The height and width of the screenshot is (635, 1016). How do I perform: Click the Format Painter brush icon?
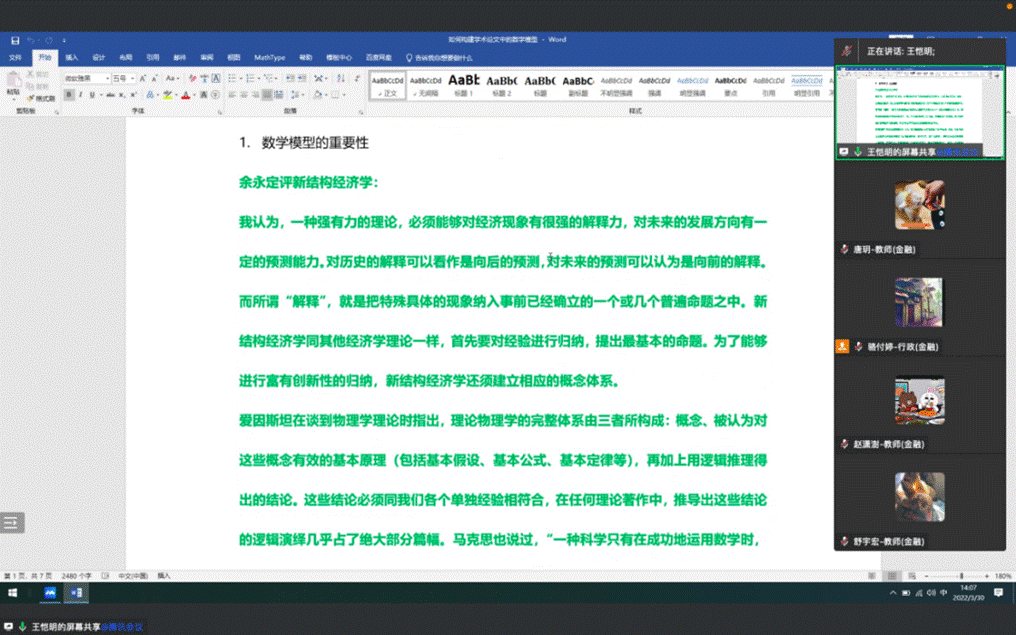click(x=33, y=98)
